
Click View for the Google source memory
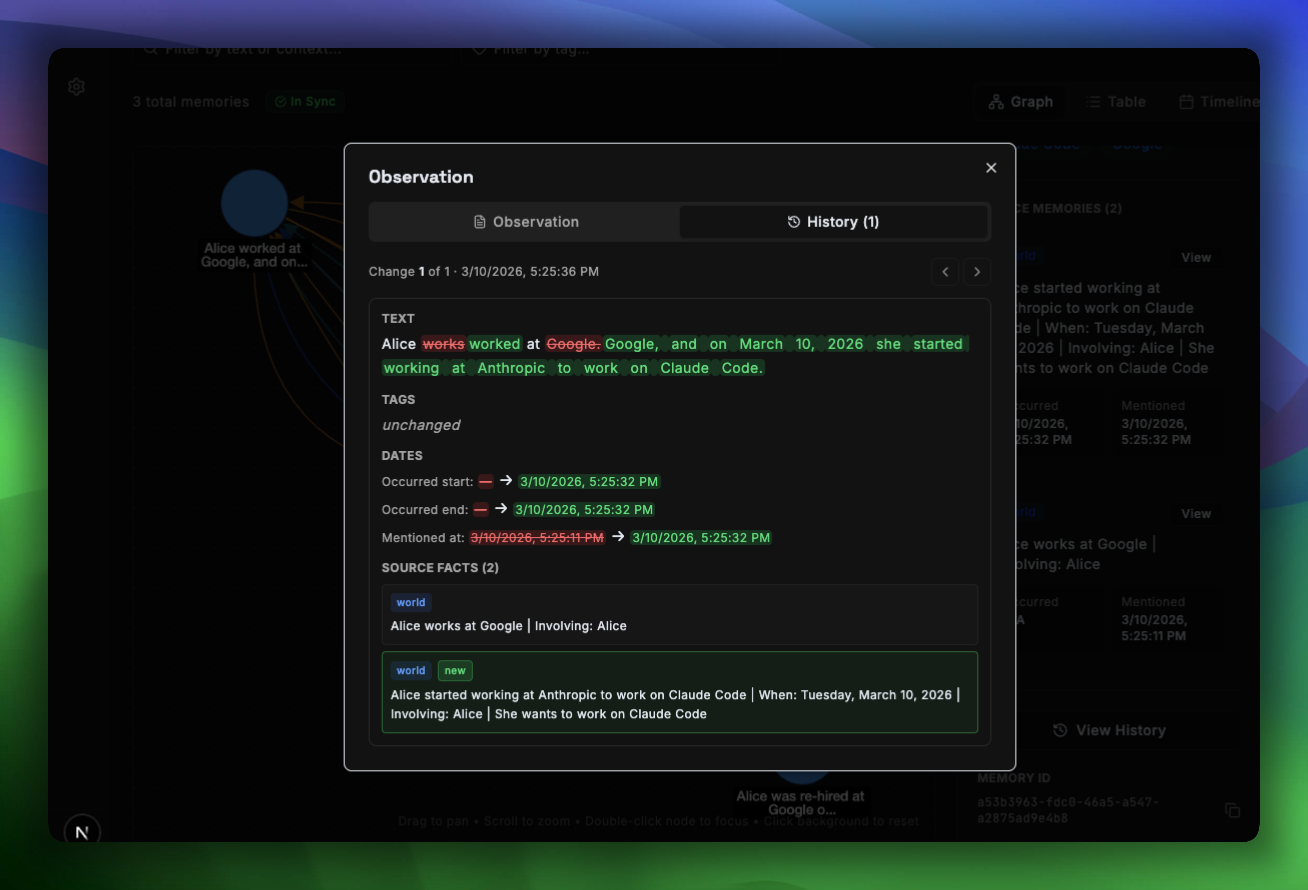pyautogui.click(x=1196, y=514)
